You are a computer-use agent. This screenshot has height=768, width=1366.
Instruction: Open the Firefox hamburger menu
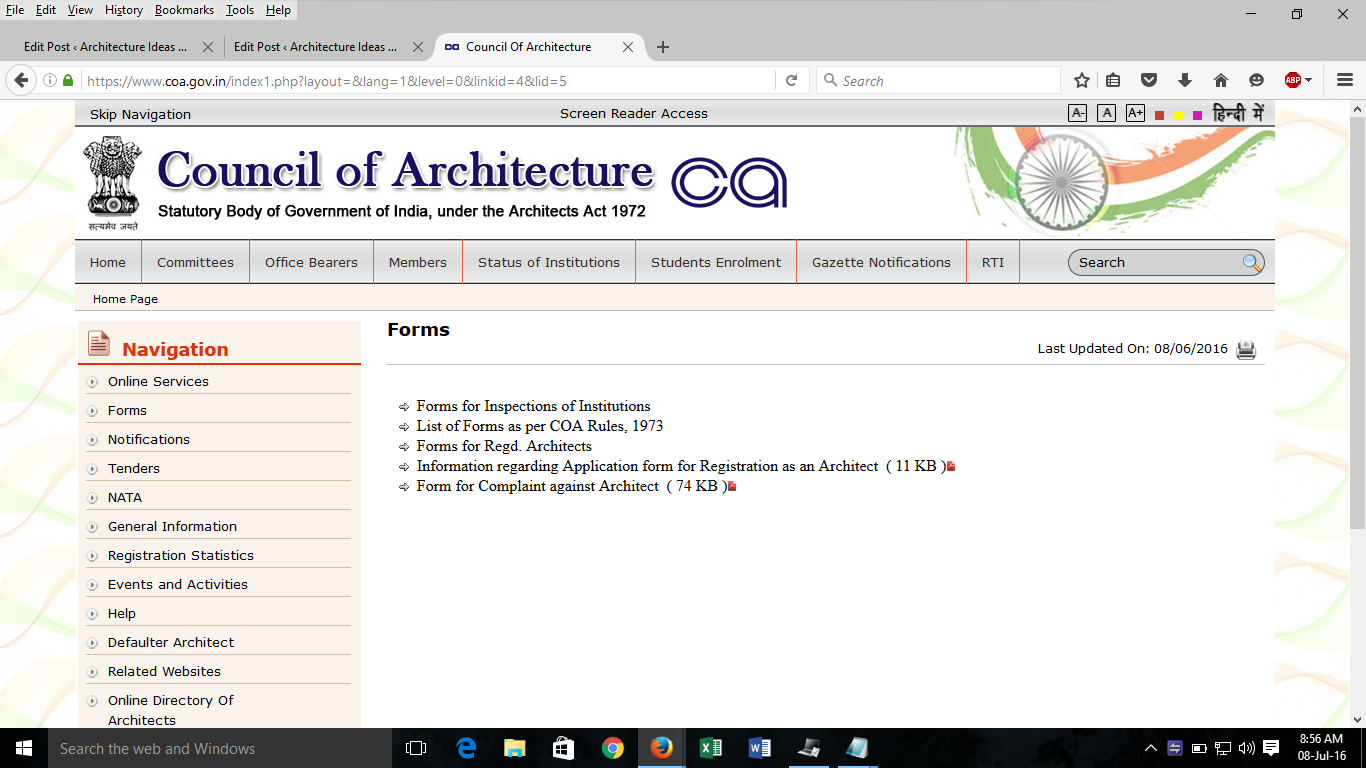(x=1345, y=81)
